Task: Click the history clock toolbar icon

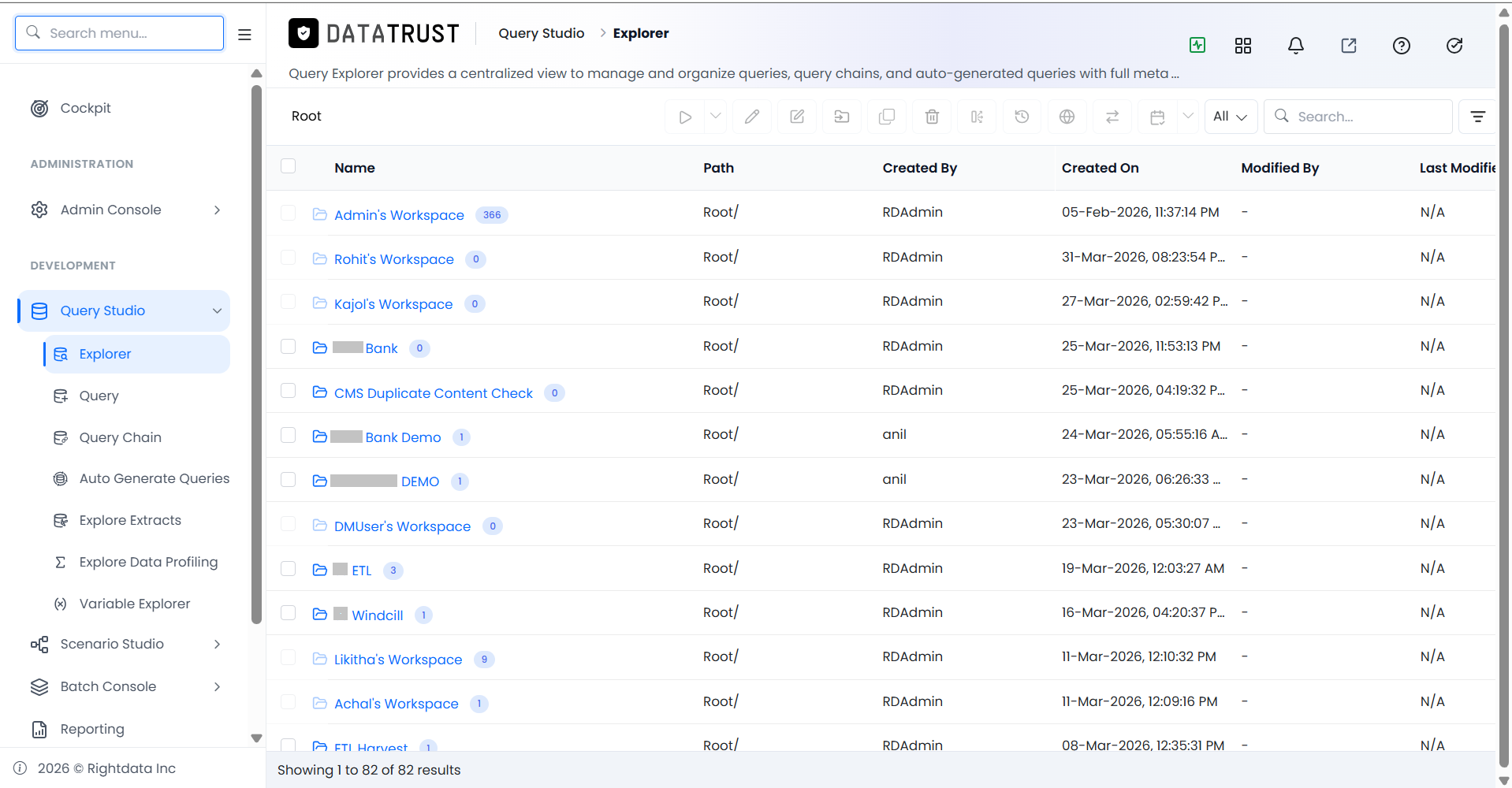Action: click(1022, 117)
